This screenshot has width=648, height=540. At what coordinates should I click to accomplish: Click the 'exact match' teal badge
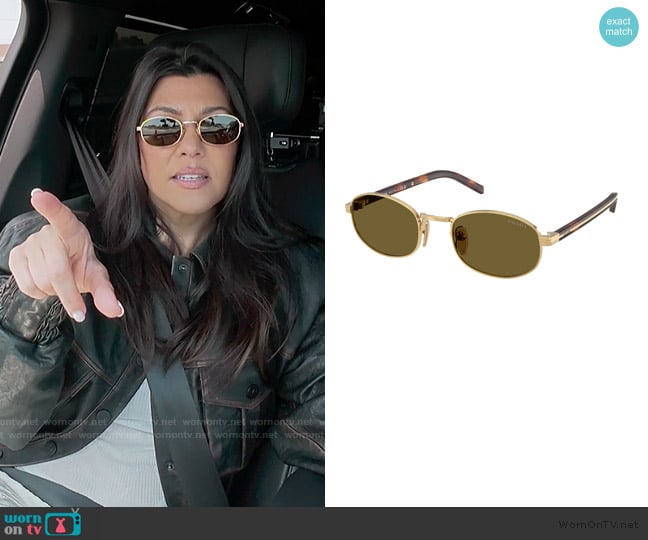619,26
